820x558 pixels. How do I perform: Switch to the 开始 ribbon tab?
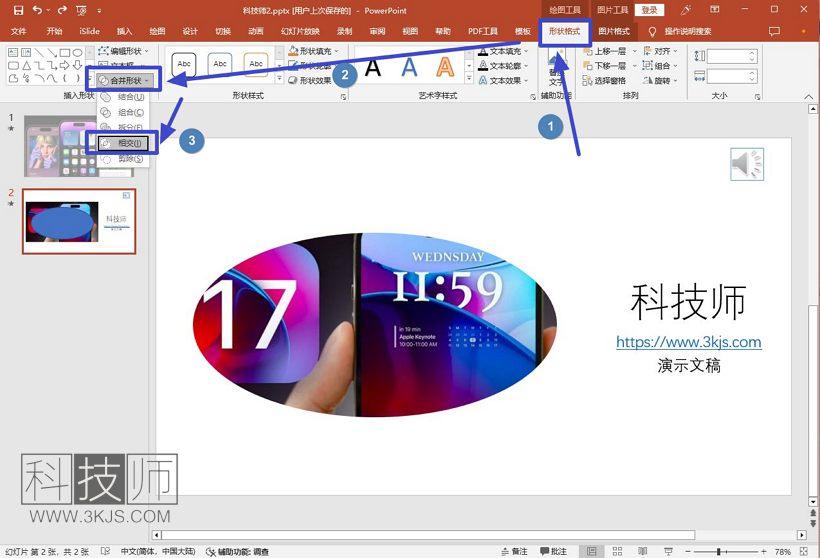click(x=54, y=31)
